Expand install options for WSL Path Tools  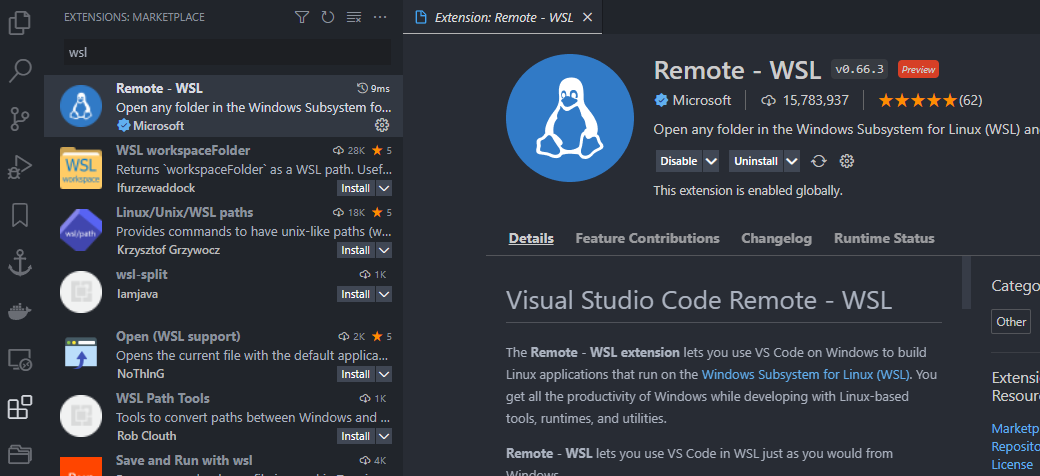384,436
